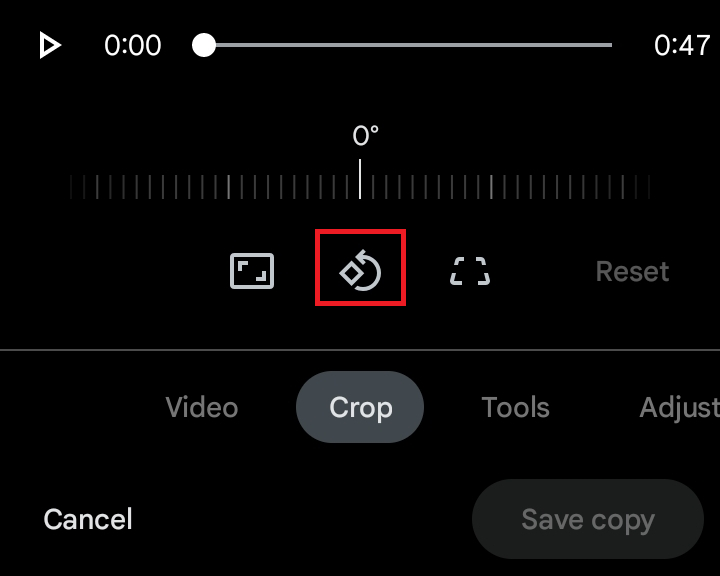This screenshot has height=576, width=720.
Task: Jump to the middle of the seek bar
Action: click(408, 45)
